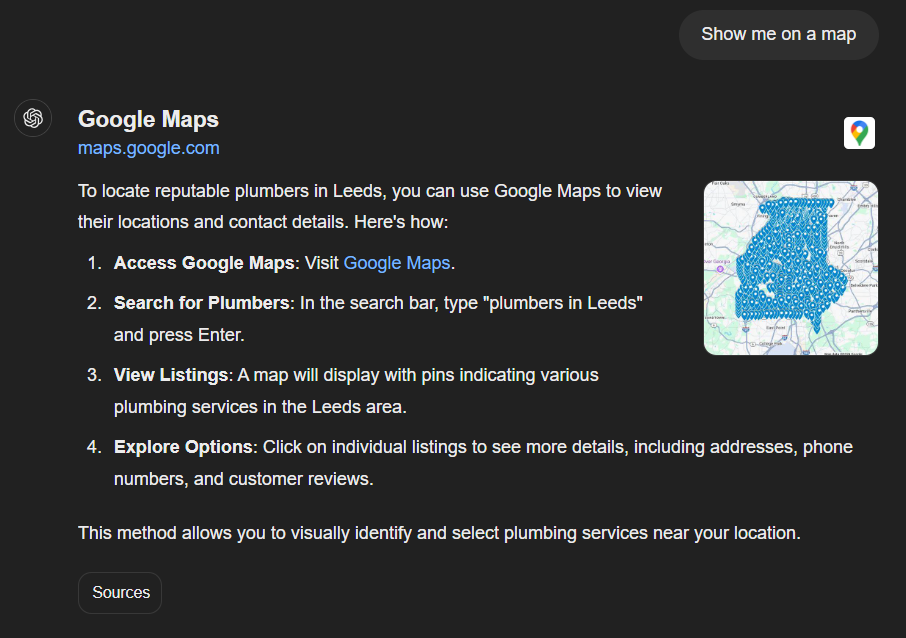Click the bold "Search for Plumbers" text
The image size is (906, 638).
pos(201,303)
